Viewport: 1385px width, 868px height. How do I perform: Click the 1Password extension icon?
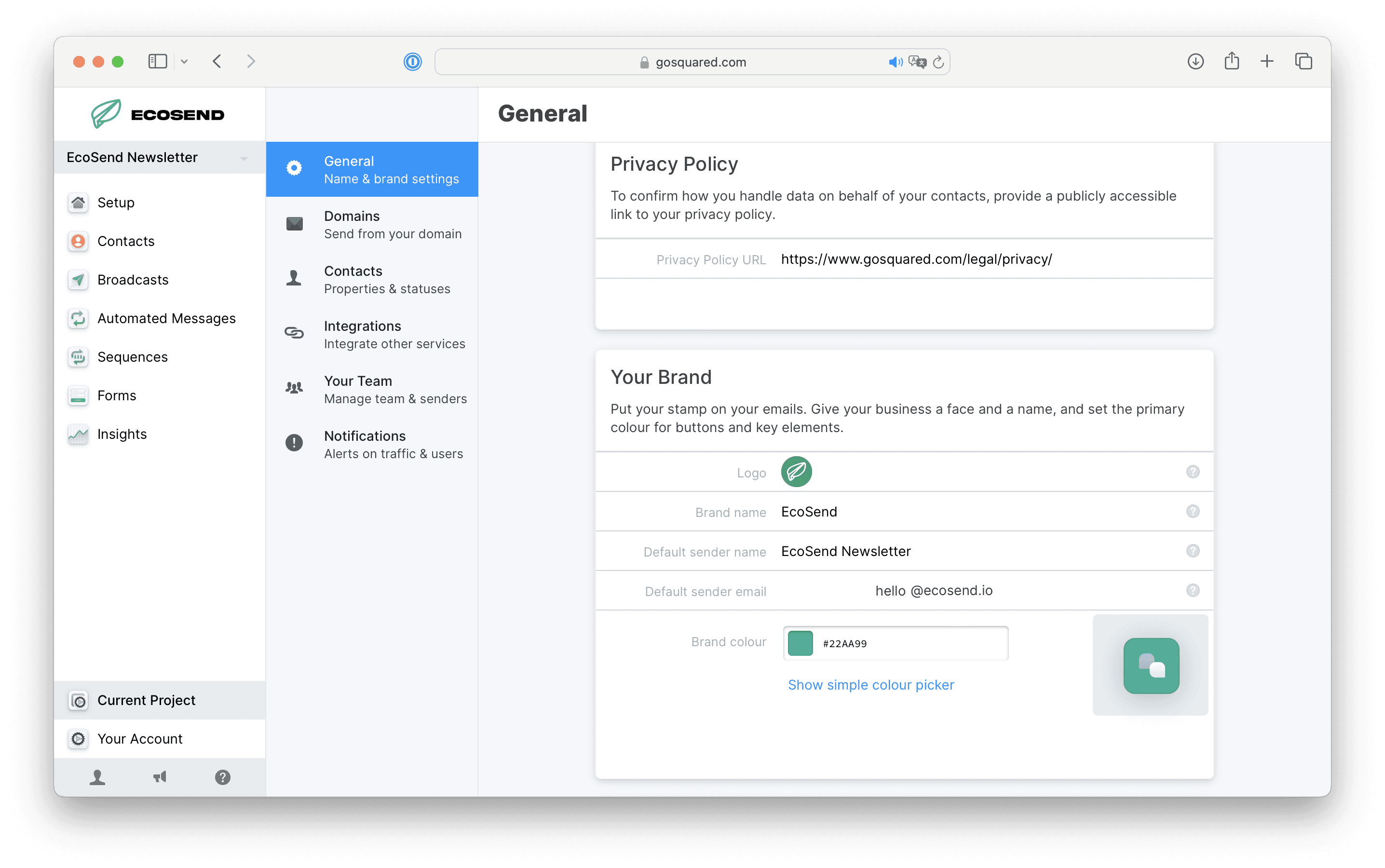[x=413, y=61]
